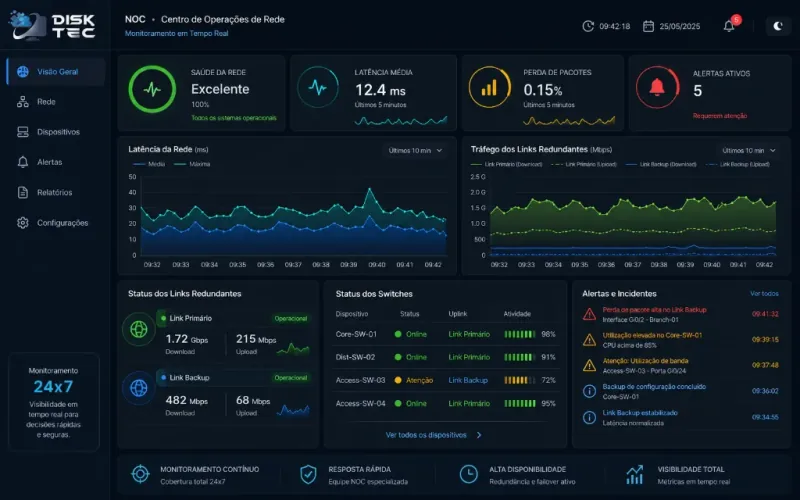
Task: Toggle Link Backup (Upload) legend entry
Action: click(x=737, y=164)
